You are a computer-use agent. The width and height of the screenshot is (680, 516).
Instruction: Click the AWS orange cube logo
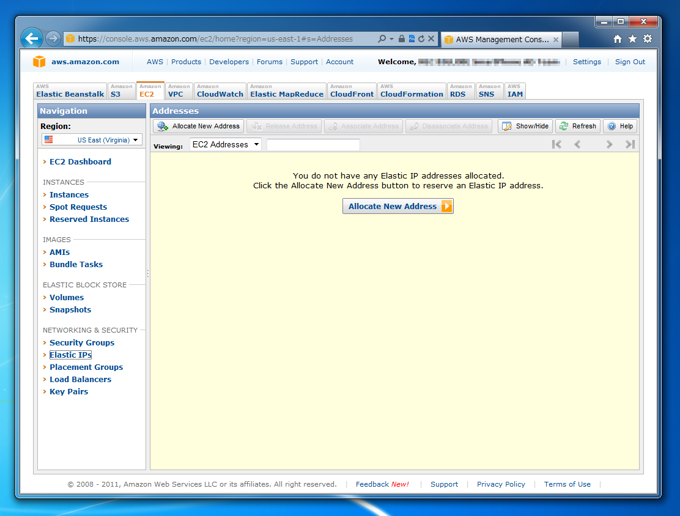click(x=39, y=62)
